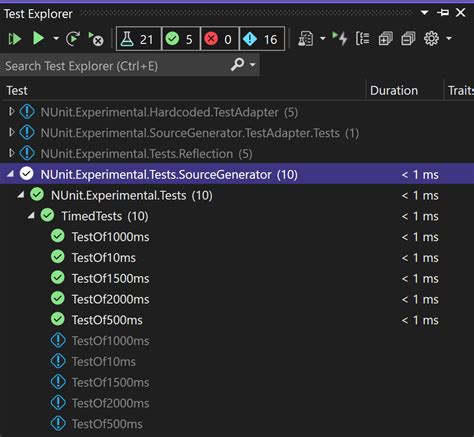
Task: Run all tests in view
Action: pyautogui.click(x=15, y=39)
